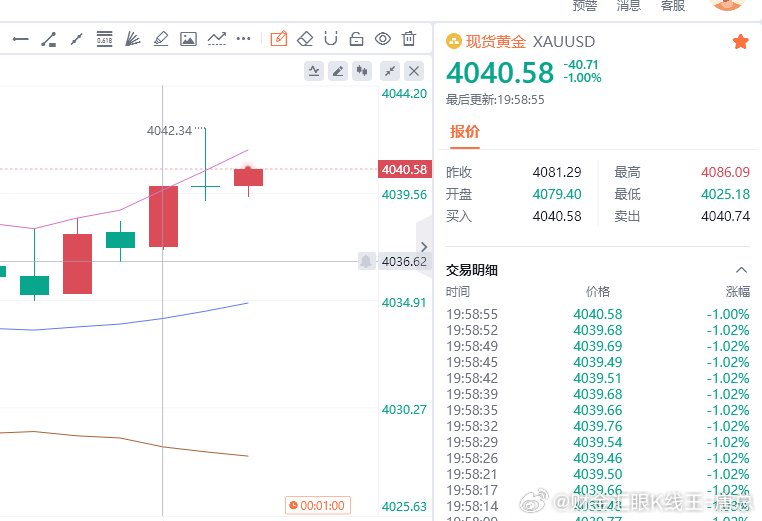762x521 pixels.
Task: Click the 4042.34 high price label
Action: [x=170, y=131]
